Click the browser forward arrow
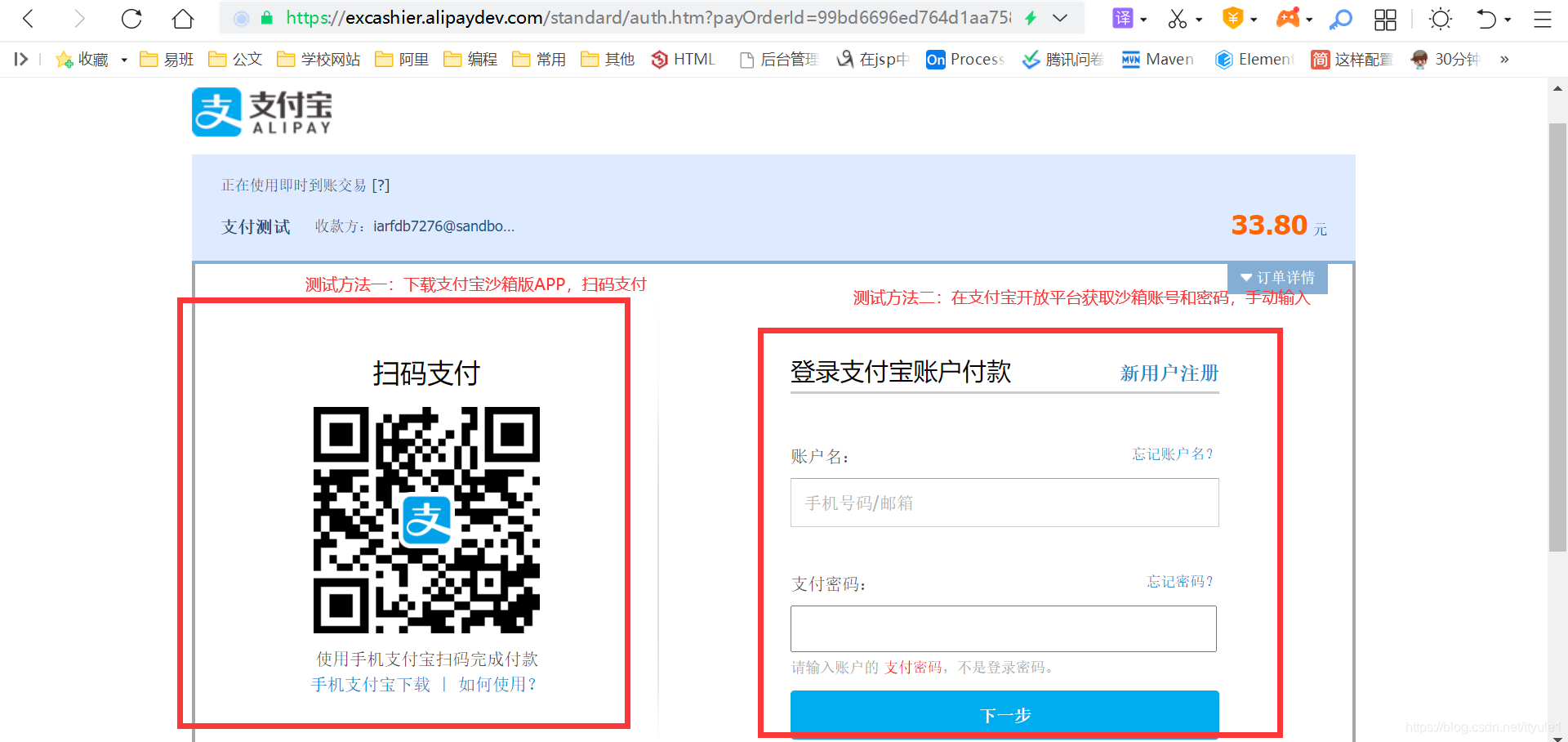This screenshot has height=742, width=1568. point(79,19)
